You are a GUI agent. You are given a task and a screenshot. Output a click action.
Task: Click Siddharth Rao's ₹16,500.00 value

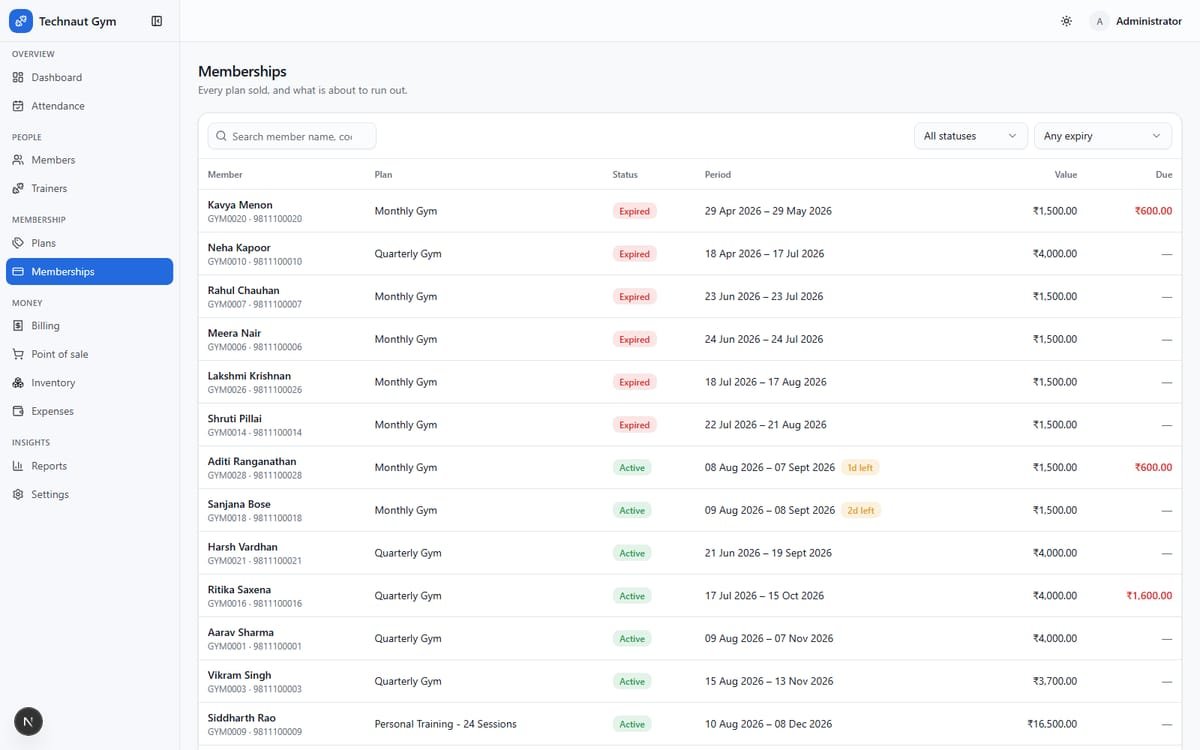pos(1052,724)
